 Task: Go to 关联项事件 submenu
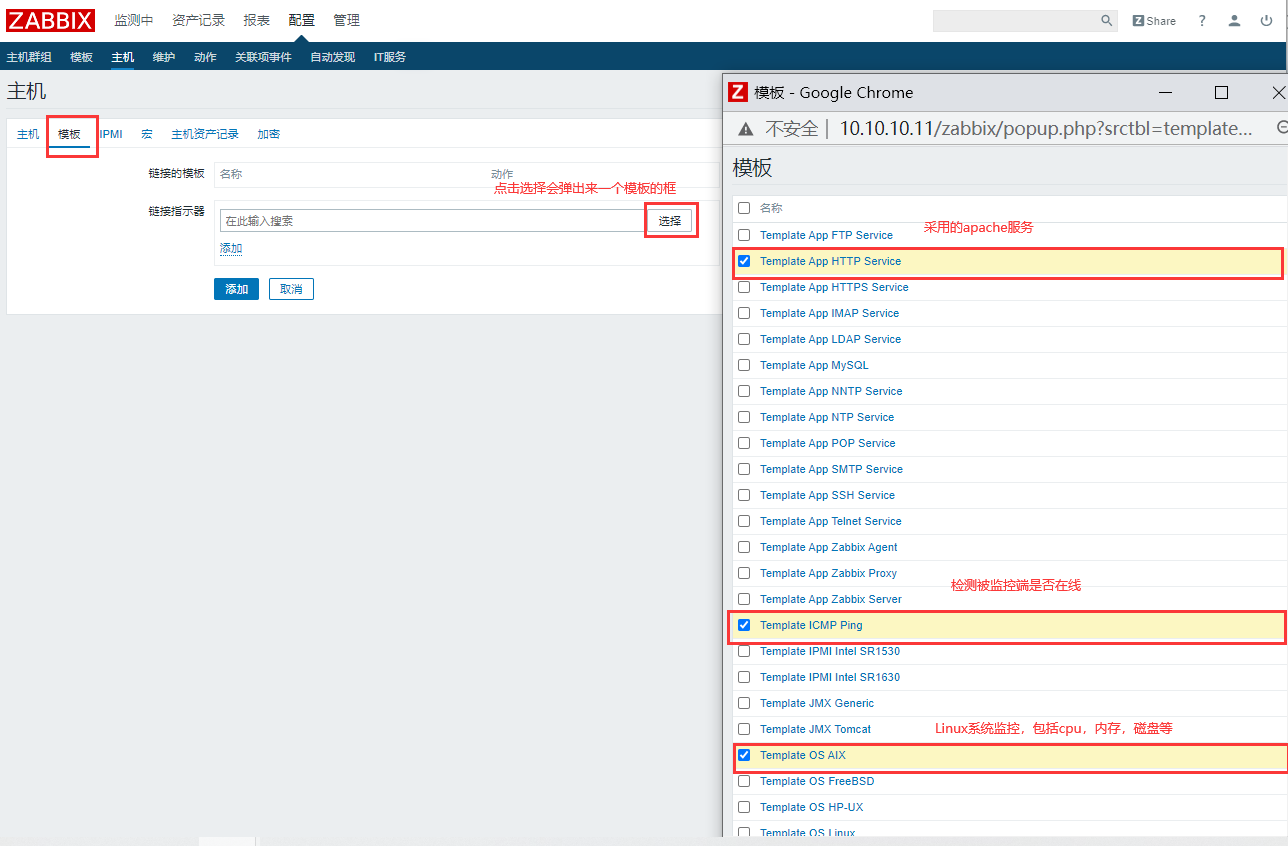263,57
